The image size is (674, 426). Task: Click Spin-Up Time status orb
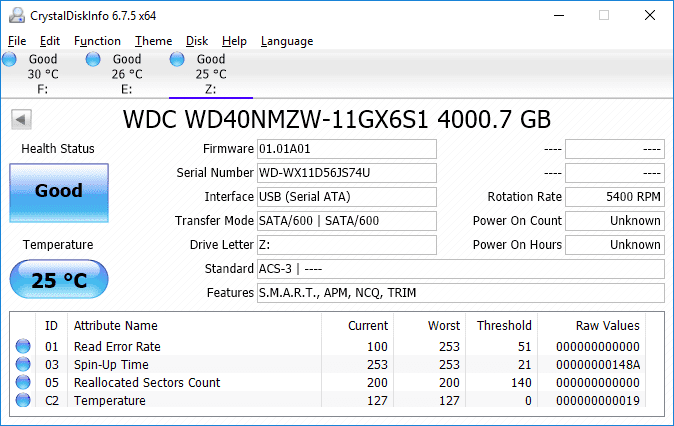click(23, 365)
